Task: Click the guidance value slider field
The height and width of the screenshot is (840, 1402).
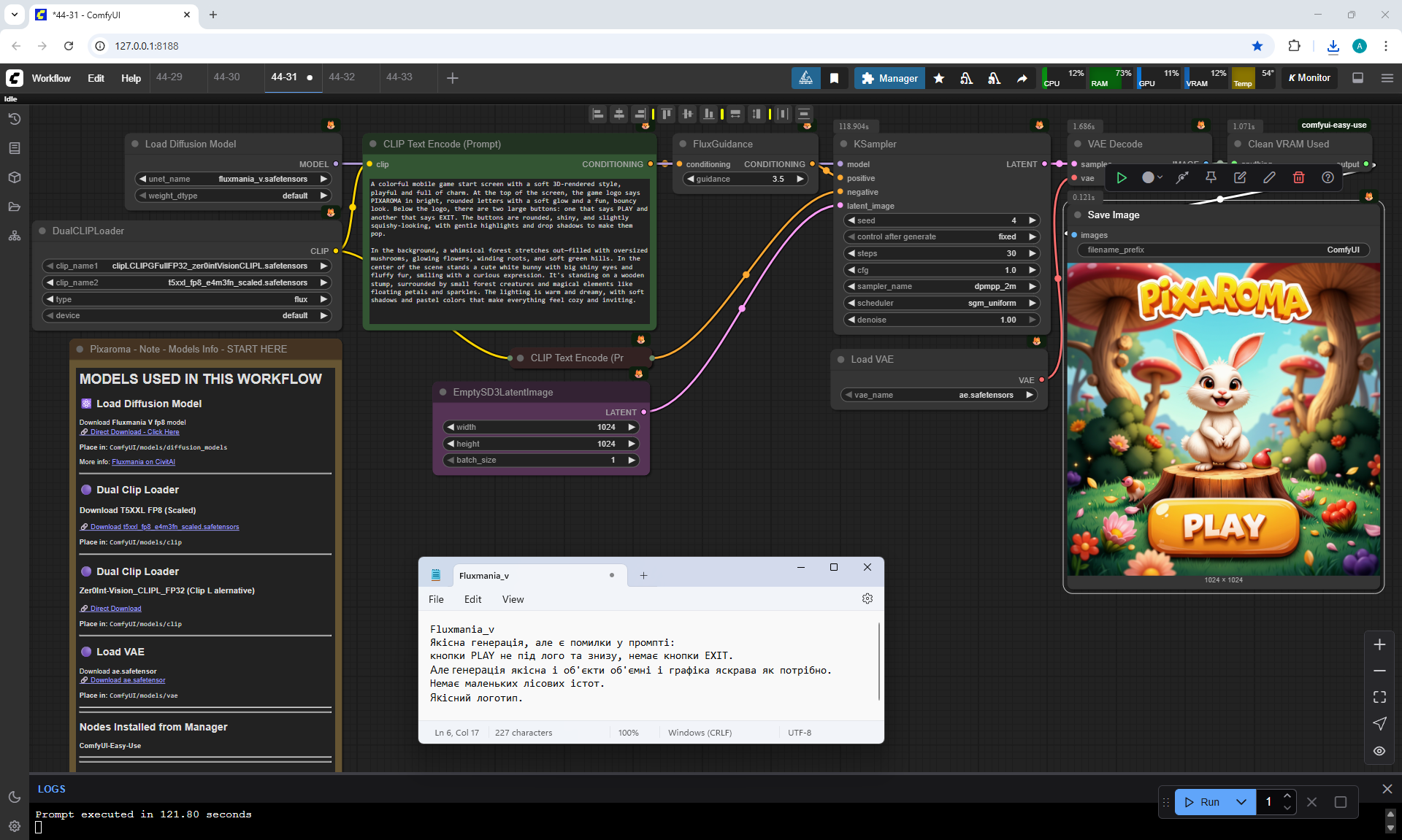Action: [x=745, y=179]
